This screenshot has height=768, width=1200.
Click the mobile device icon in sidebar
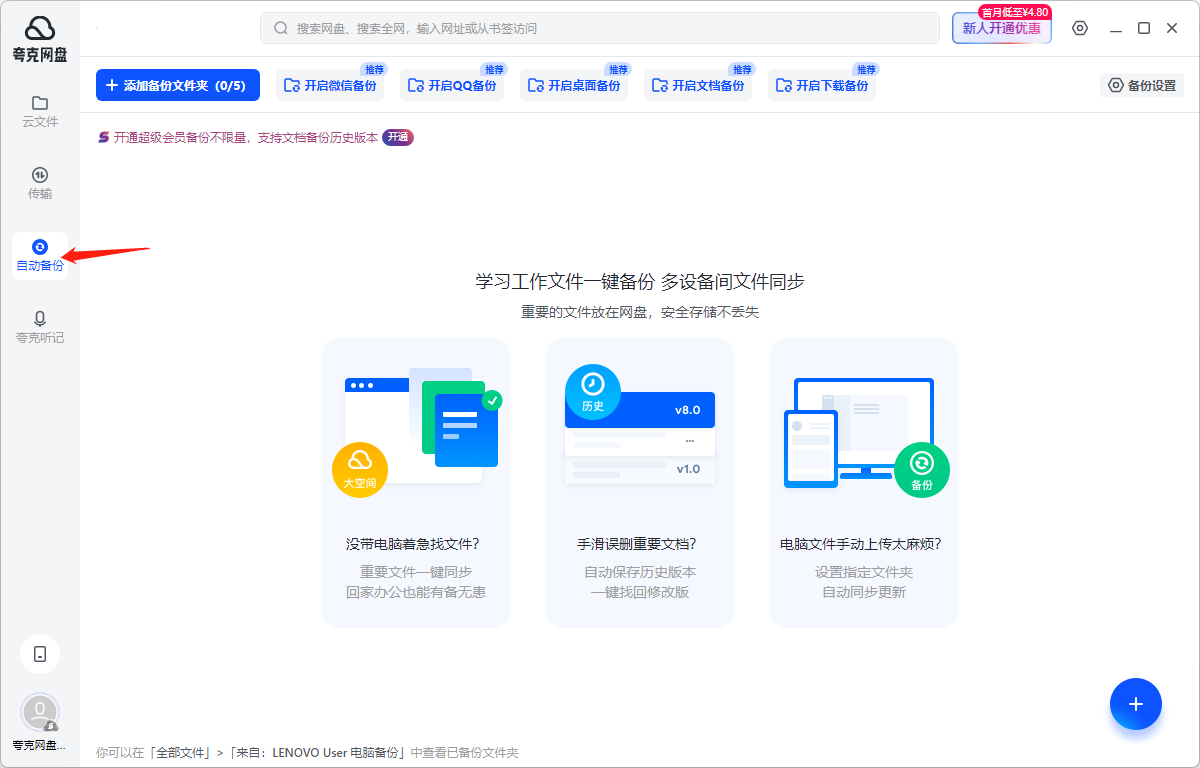pyautogui.click(x=40, y=654)
